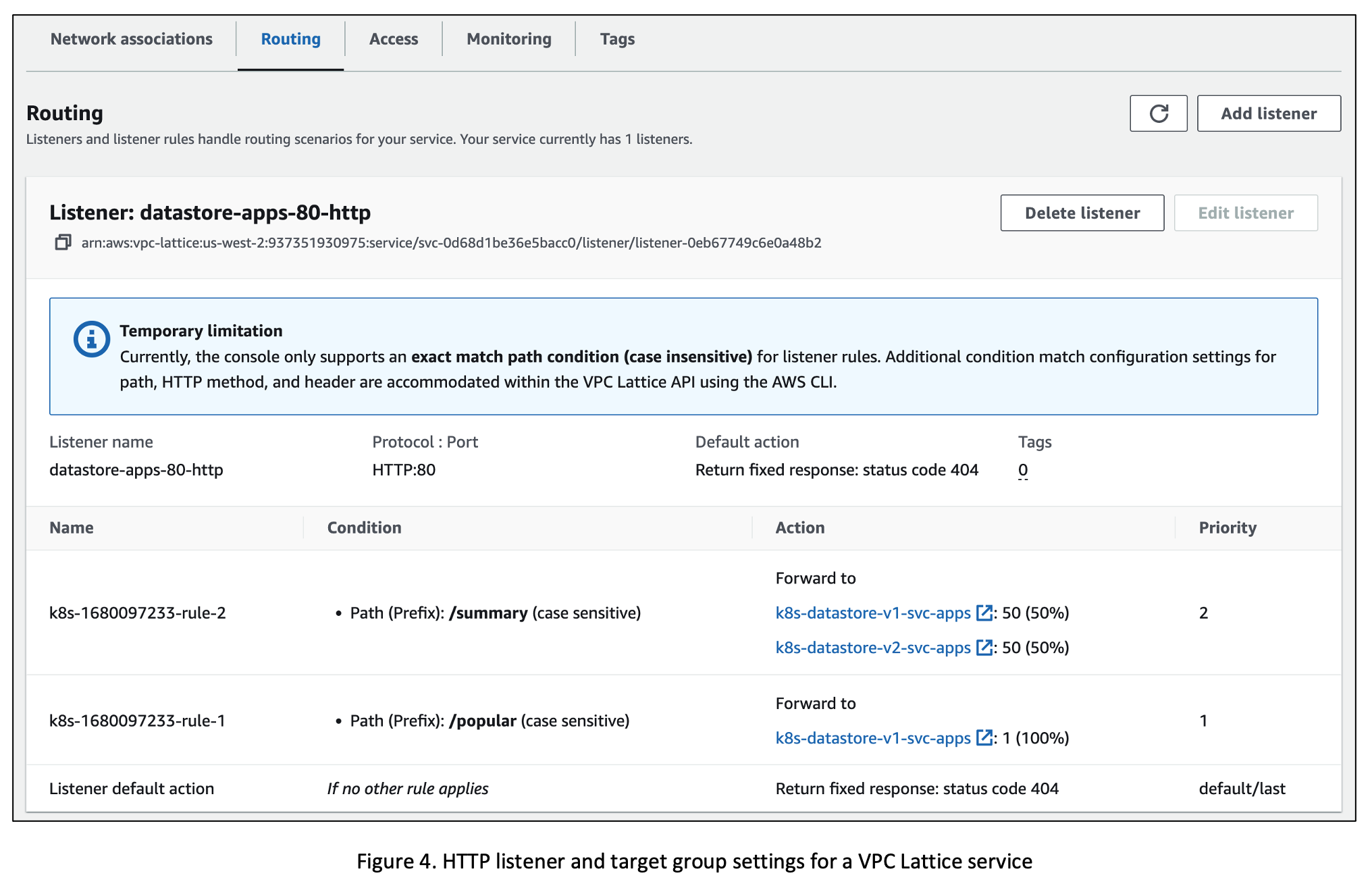
Task: Open the k8s-datastore-v1-svc-apps target group link
Action: [873, 613]
